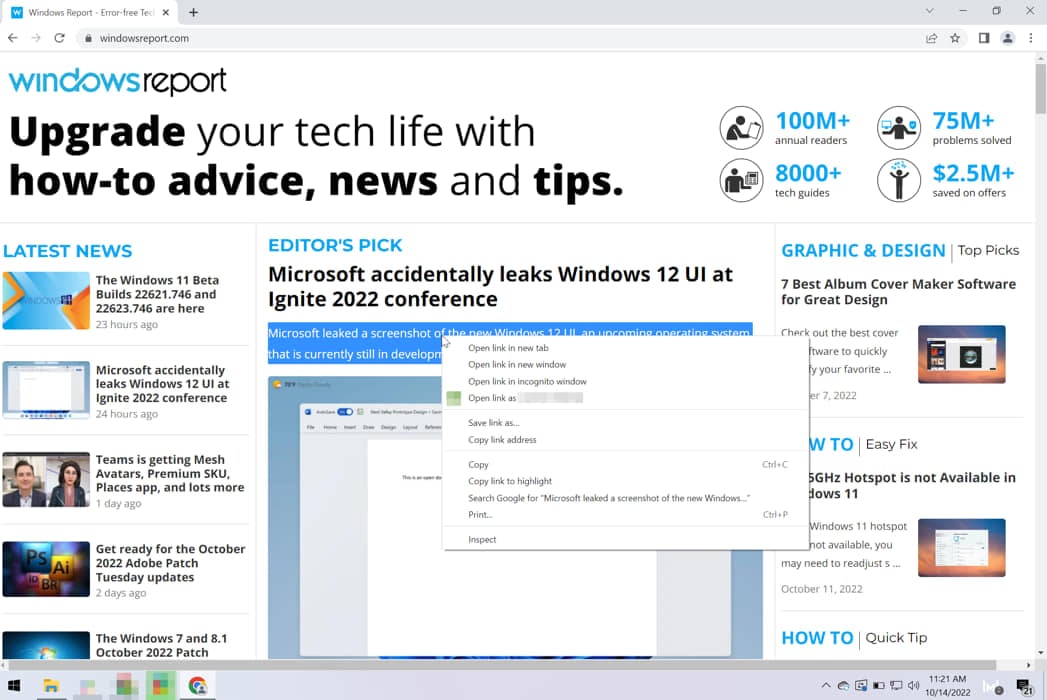Click the volume speaker tray icon
Viewport: 1047px width, 700px height.
(x=913, y=685)
